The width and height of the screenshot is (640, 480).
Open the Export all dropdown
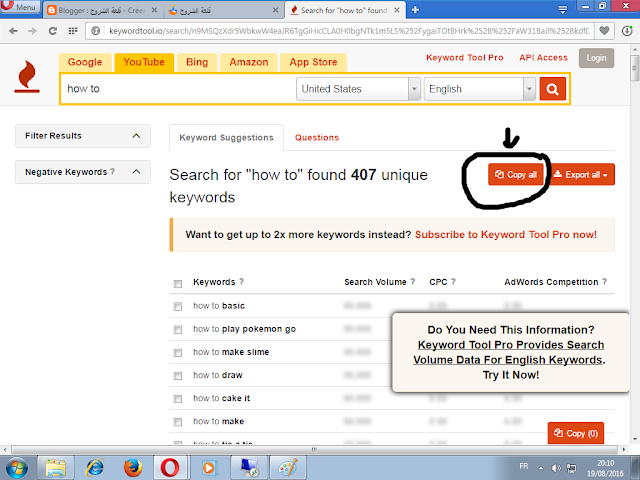[x=580, y=174]
